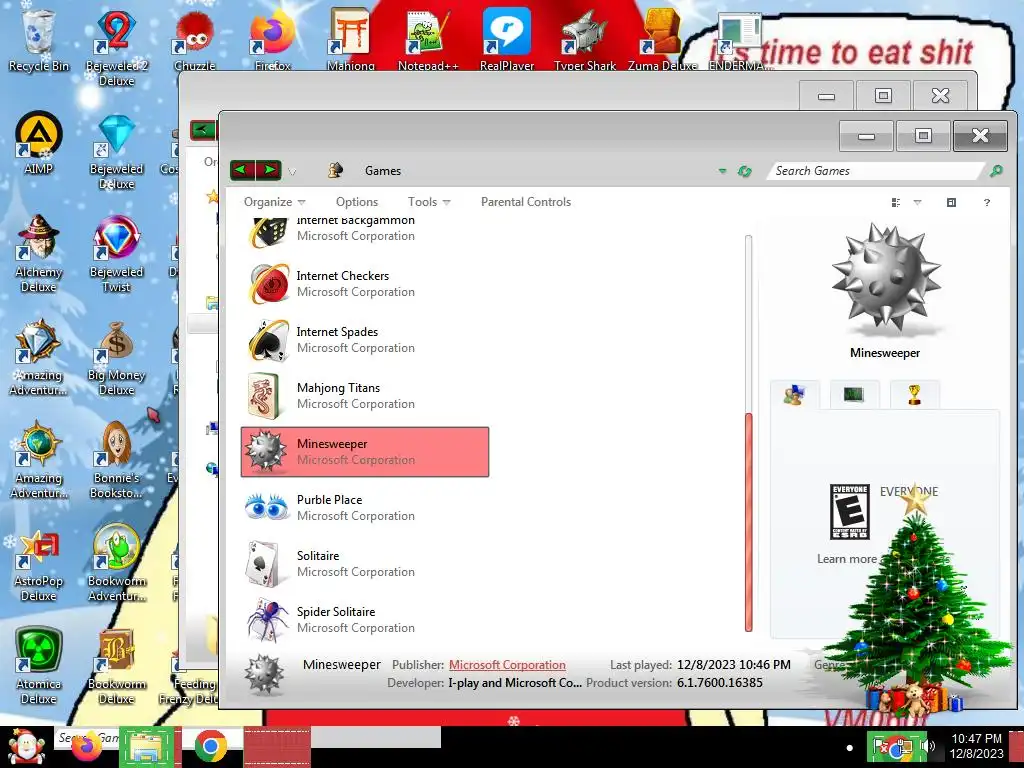Select the Internet Spades icon

click(269, 340)
